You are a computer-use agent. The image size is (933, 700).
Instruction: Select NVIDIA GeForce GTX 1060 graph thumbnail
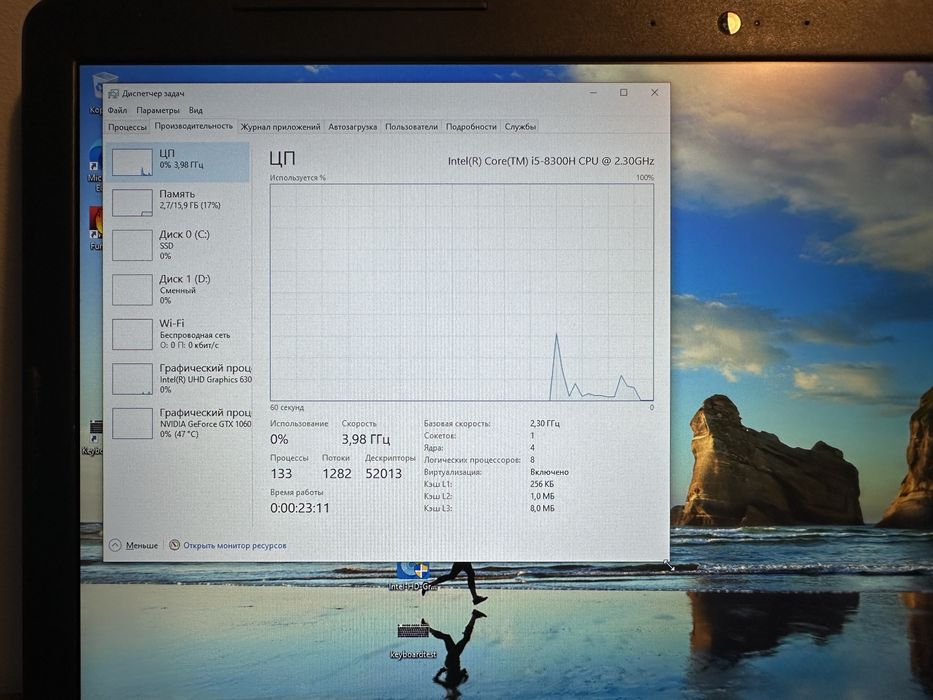[132, 423]
